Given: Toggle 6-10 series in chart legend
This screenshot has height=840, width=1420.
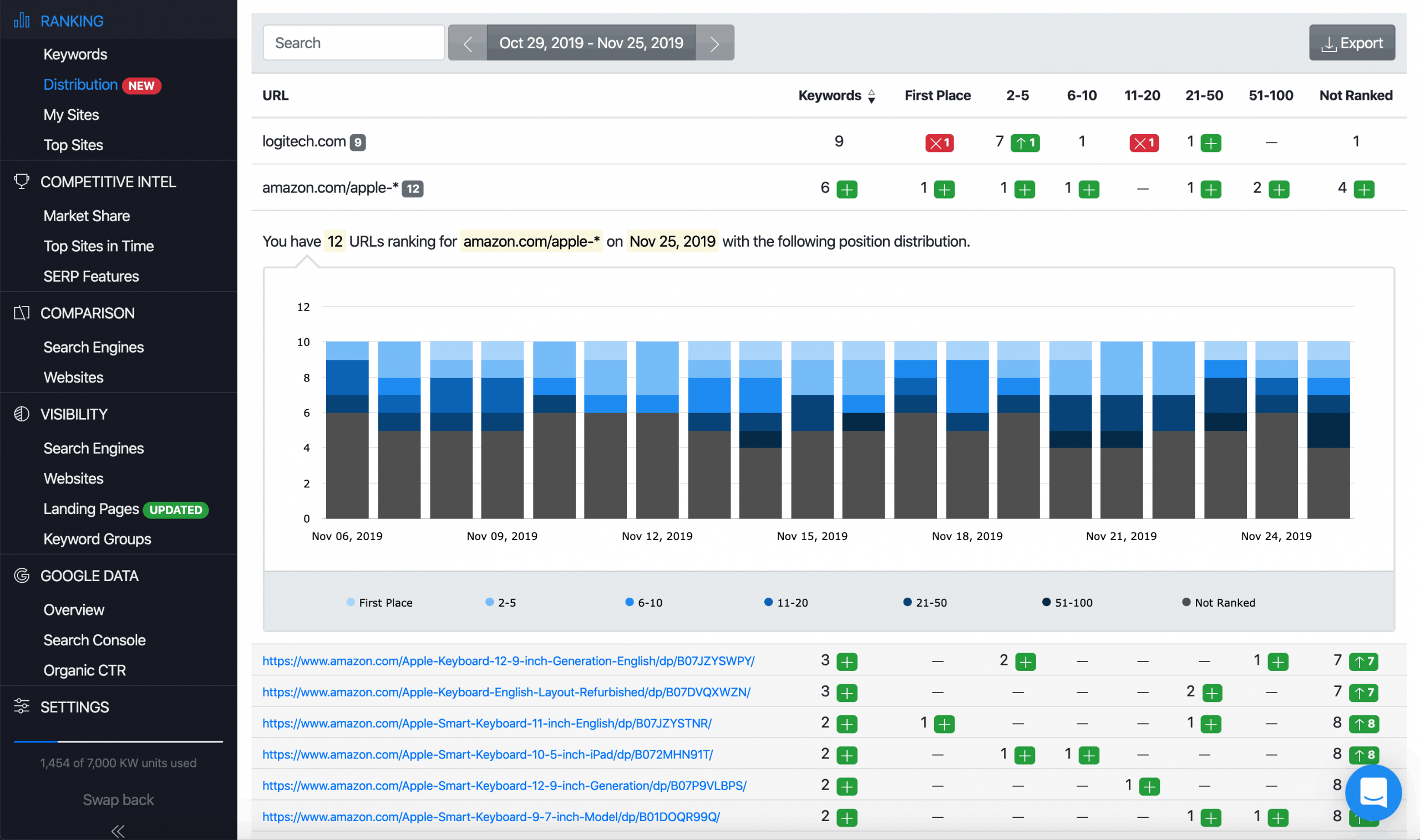Looking at the screenshot, I should point(644,603).
